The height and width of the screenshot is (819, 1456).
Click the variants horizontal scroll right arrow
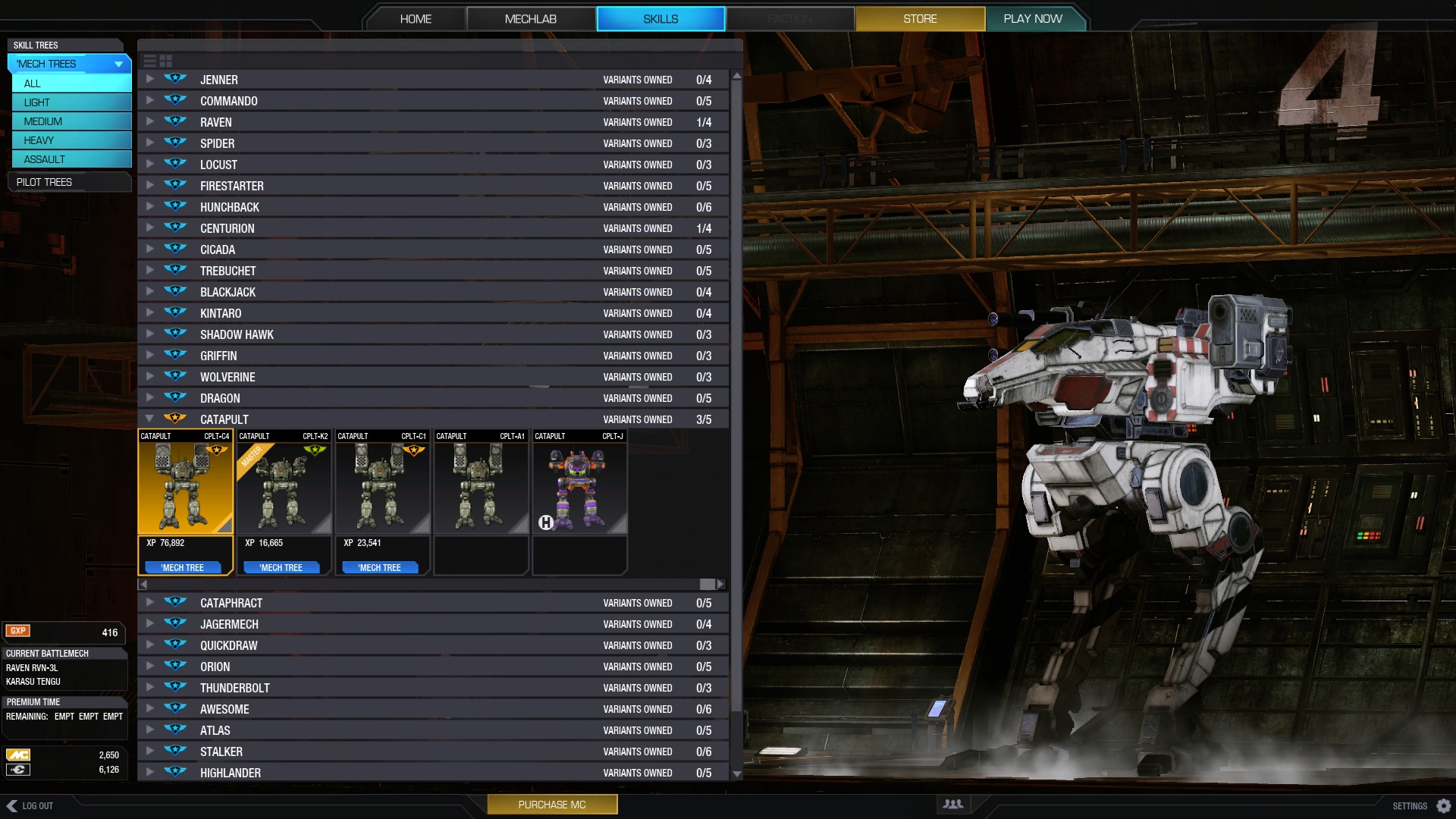[x=720, y=584]
